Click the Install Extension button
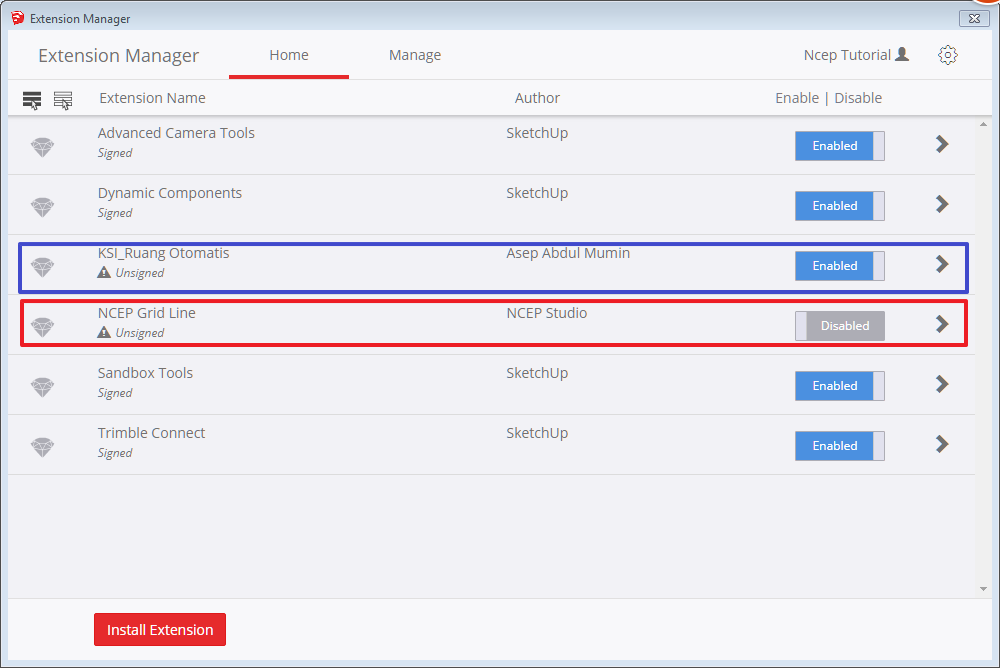This screenshot has width=1000, height=668. (x=160, y=630)
